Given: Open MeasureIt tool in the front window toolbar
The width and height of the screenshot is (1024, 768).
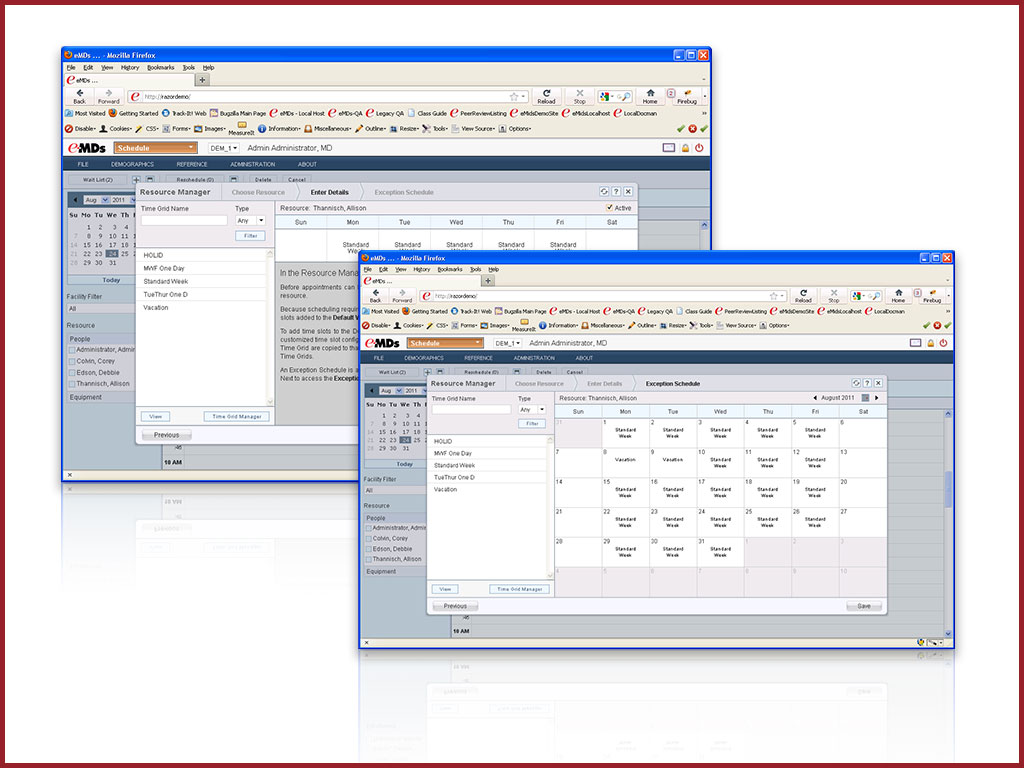Looking at the screenshot, I should 524,325.
